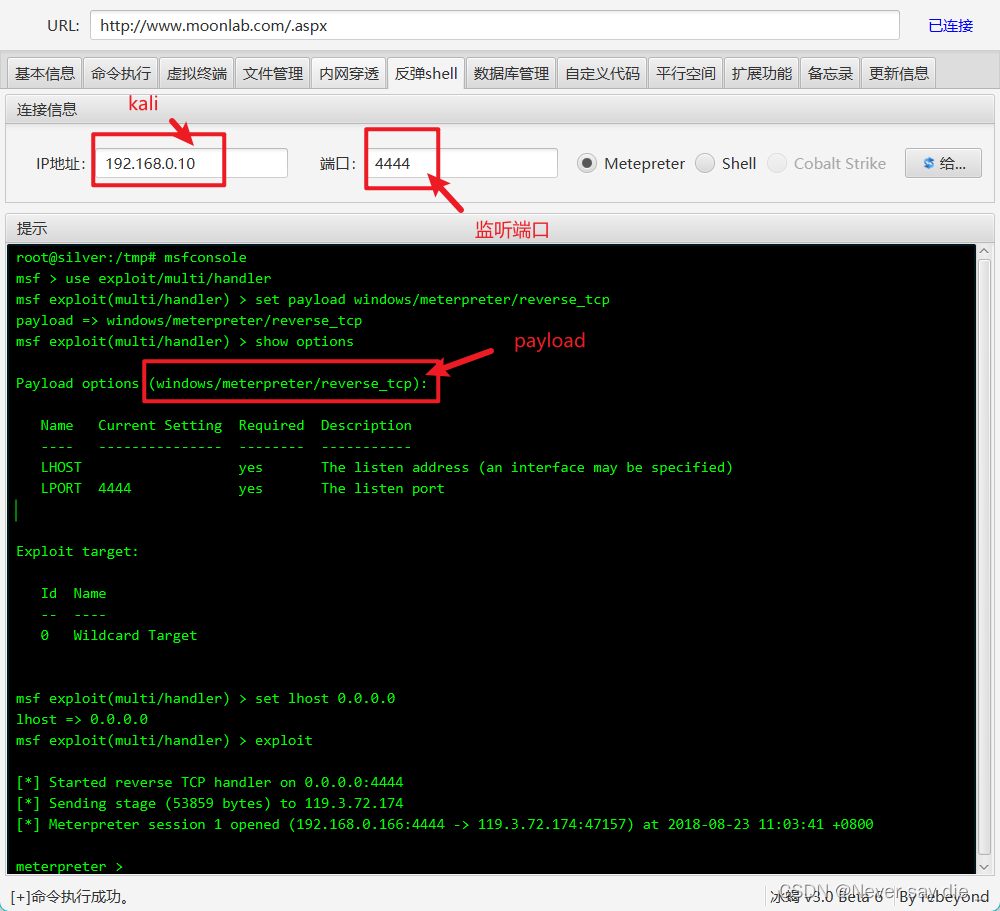Open the 扩展功能 tab
This screenshot has width=1000, height=911.
tap(761, 73)
